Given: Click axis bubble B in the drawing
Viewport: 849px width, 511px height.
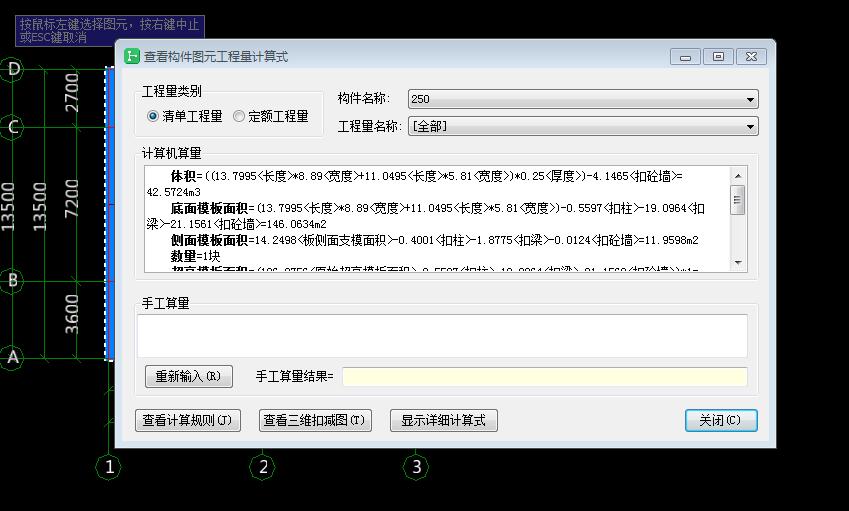Looking at the screenshot, I should (x=13, y=281).
